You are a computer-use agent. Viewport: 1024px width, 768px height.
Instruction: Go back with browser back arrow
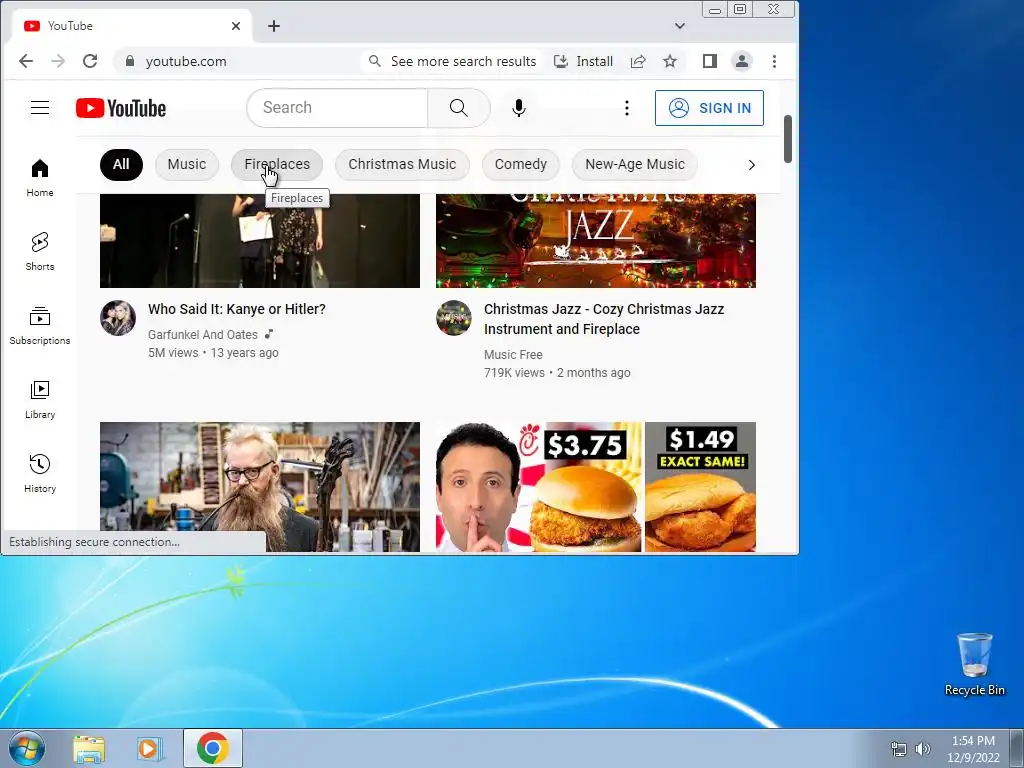click(x=26, y=61)
